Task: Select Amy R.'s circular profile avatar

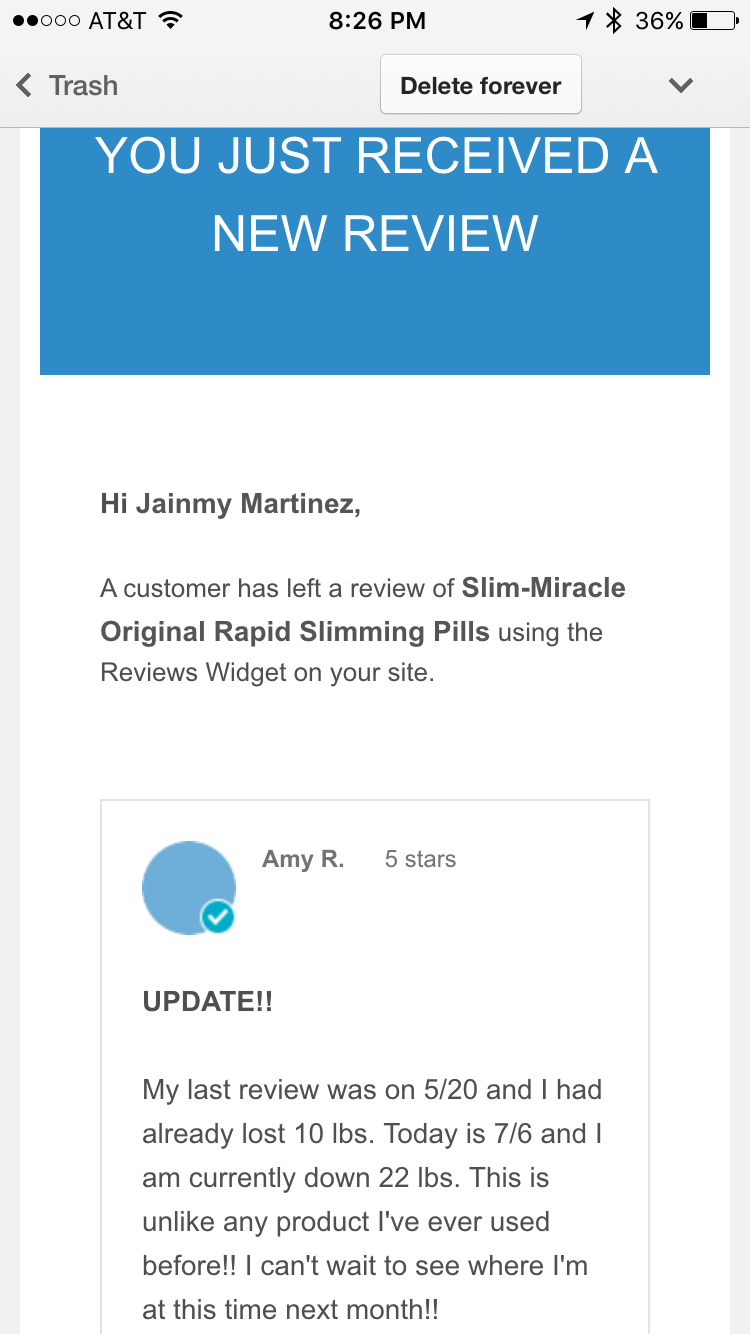Action: point(189,888)
